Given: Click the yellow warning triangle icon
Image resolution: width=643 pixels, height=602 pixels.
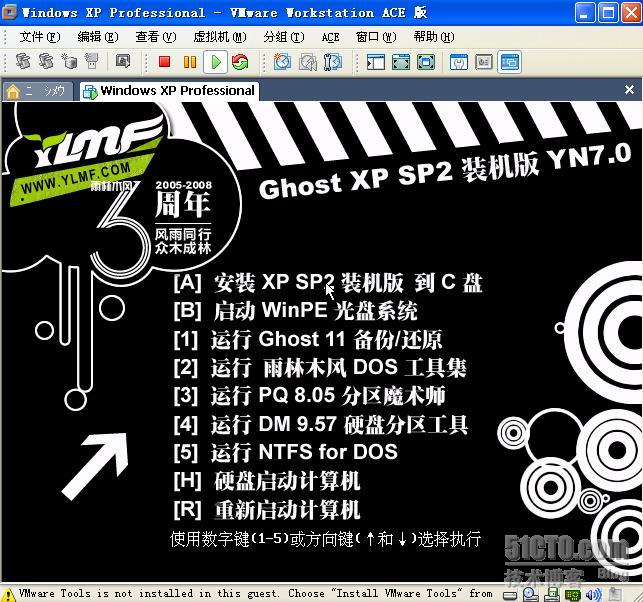Looking at the screenshot, I should pyautogui.click(x=8, y=594).
